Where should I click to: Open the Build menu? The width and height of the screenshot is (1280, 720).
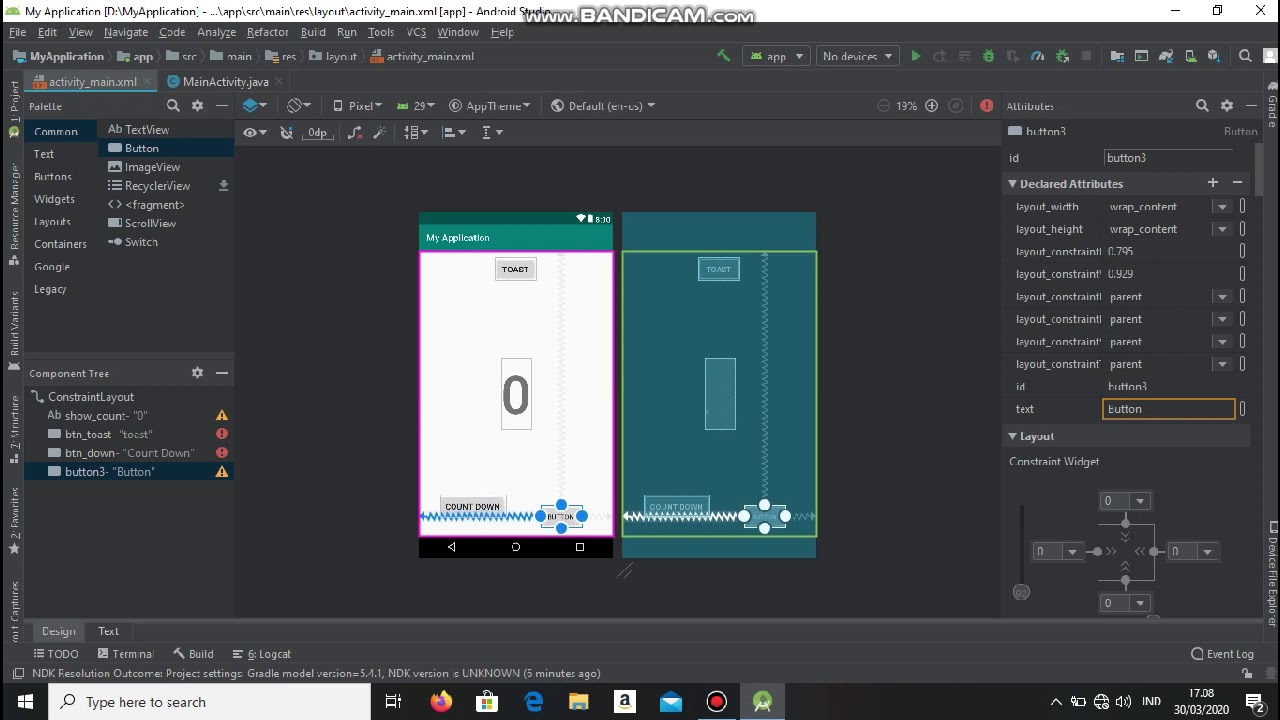(313, 32)
